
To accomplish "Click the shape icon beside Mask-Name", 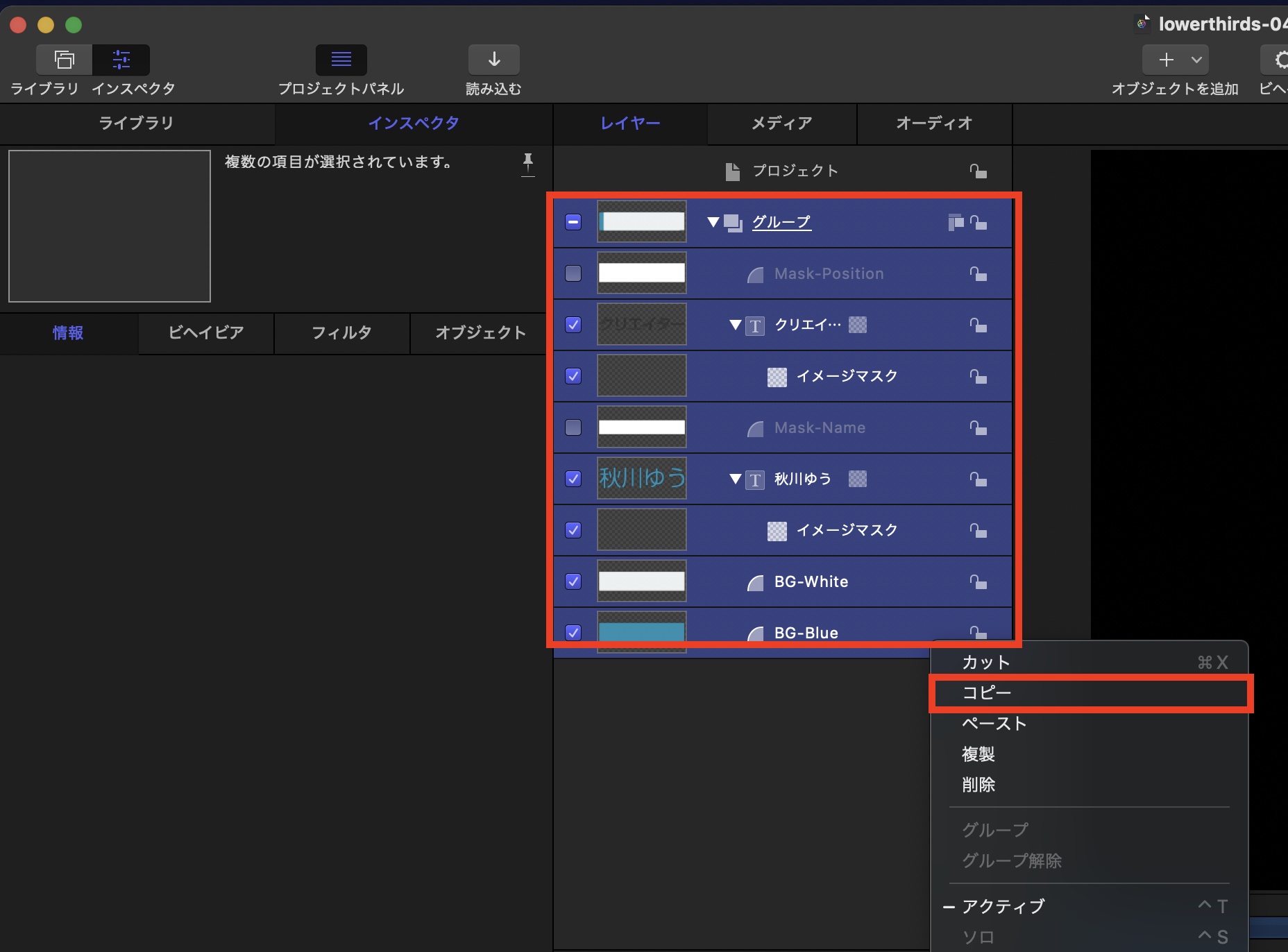I will click(755, 429).
